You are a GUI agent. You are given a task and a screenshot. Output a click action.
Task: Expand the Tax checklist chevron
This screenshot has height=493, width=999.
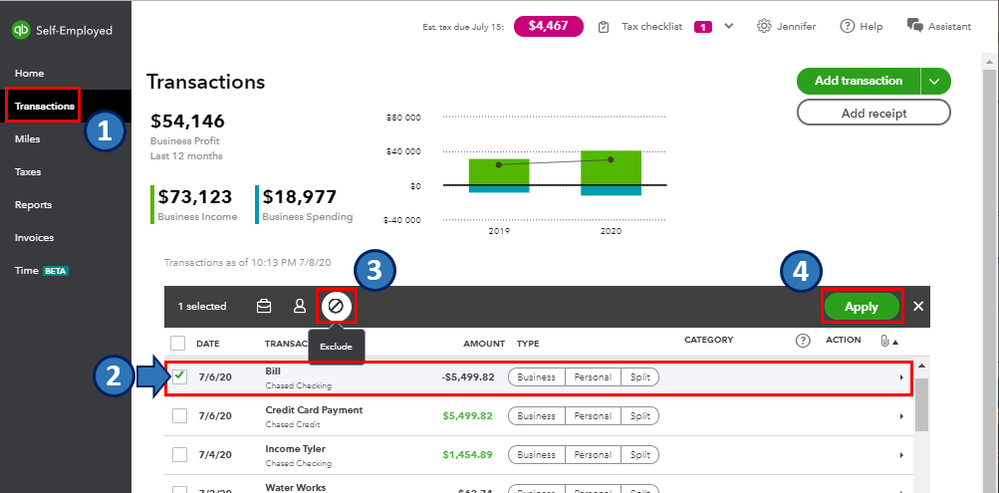729,26
